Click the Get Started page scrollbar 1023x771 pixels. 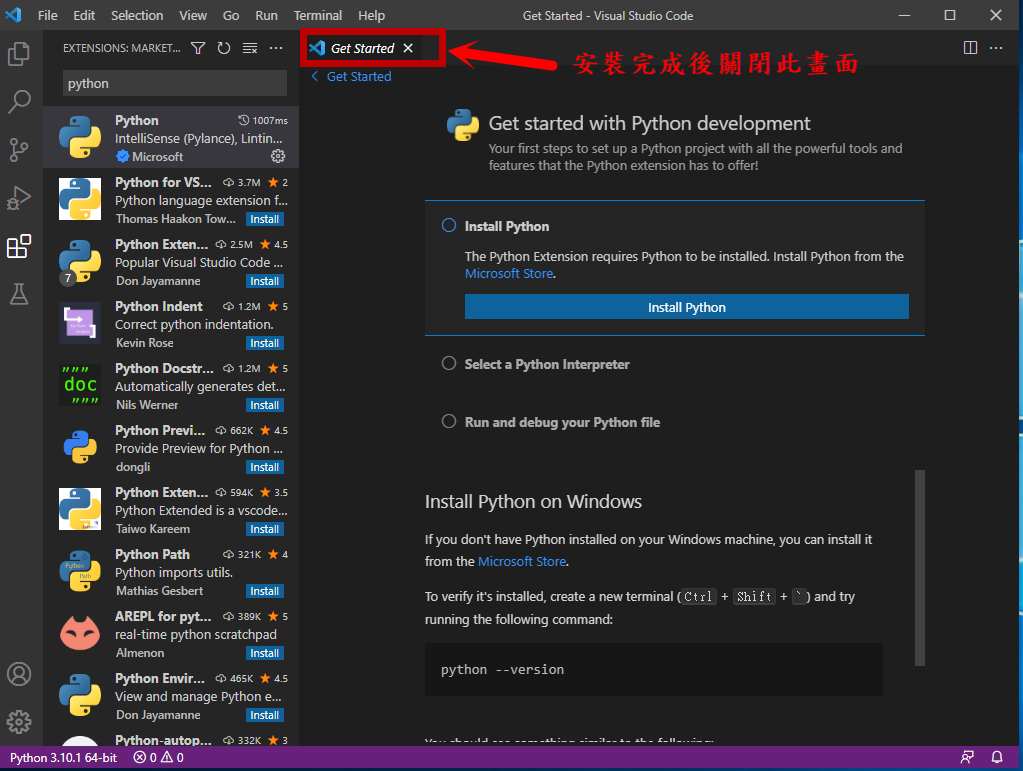point(920,567)
